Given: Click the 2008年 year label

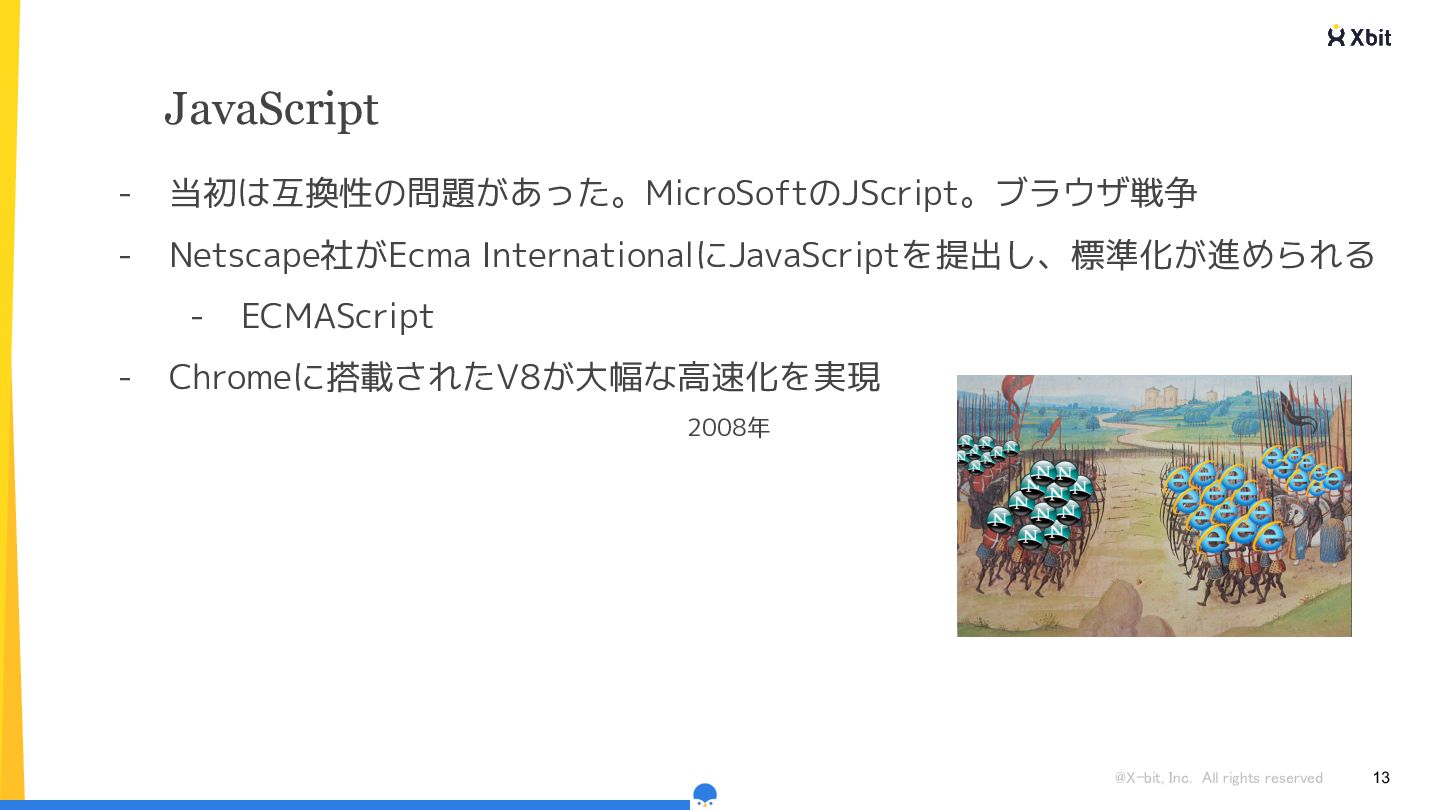Looking at the screenshot, I should (729, 428).
